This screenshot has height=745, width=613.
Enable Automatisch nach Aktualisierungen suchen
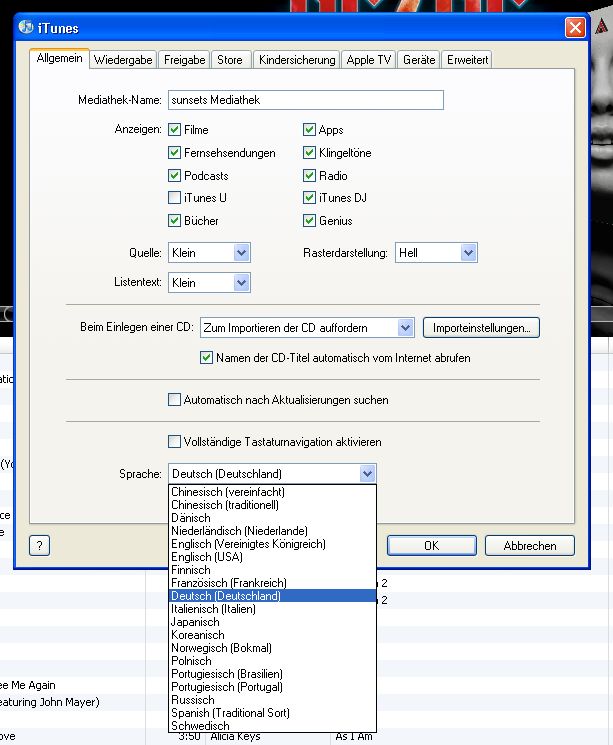point(174,400)
